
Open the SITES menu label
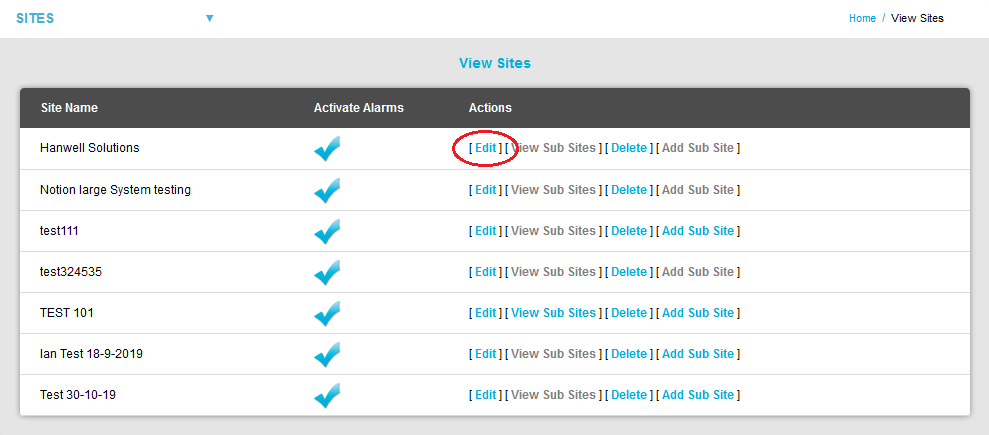pyautogui.click(x=35, y=18)
